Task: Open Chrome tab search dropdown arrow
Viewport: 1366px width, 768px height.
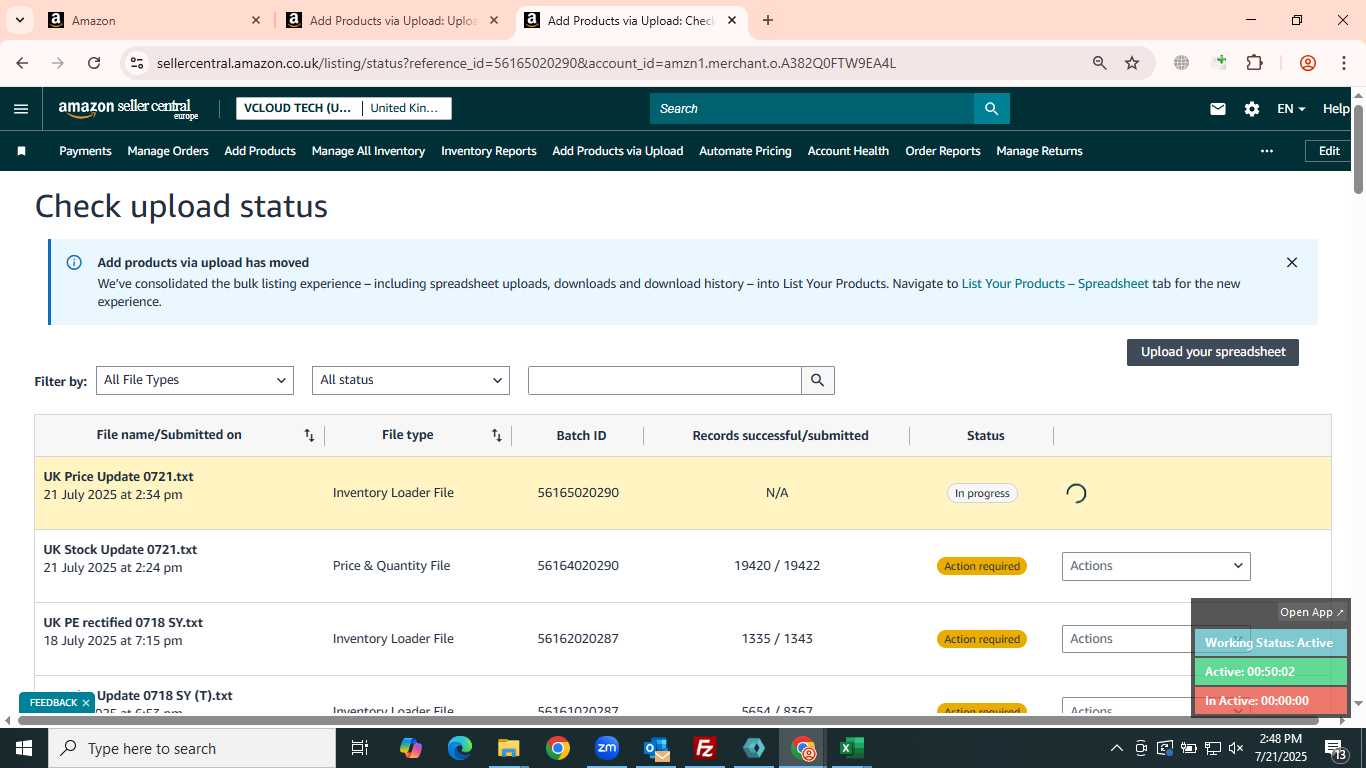Action: pyautogui.click(x=19, y=20)
